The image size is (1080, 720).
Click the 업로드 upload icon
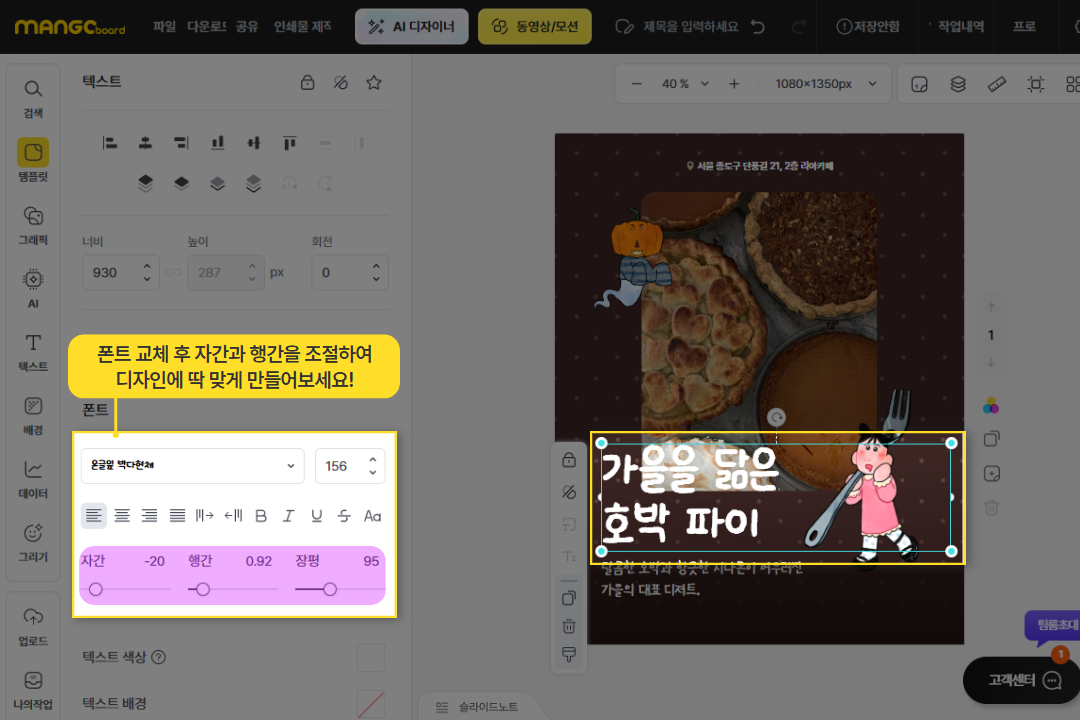click(x=33, y=625)
